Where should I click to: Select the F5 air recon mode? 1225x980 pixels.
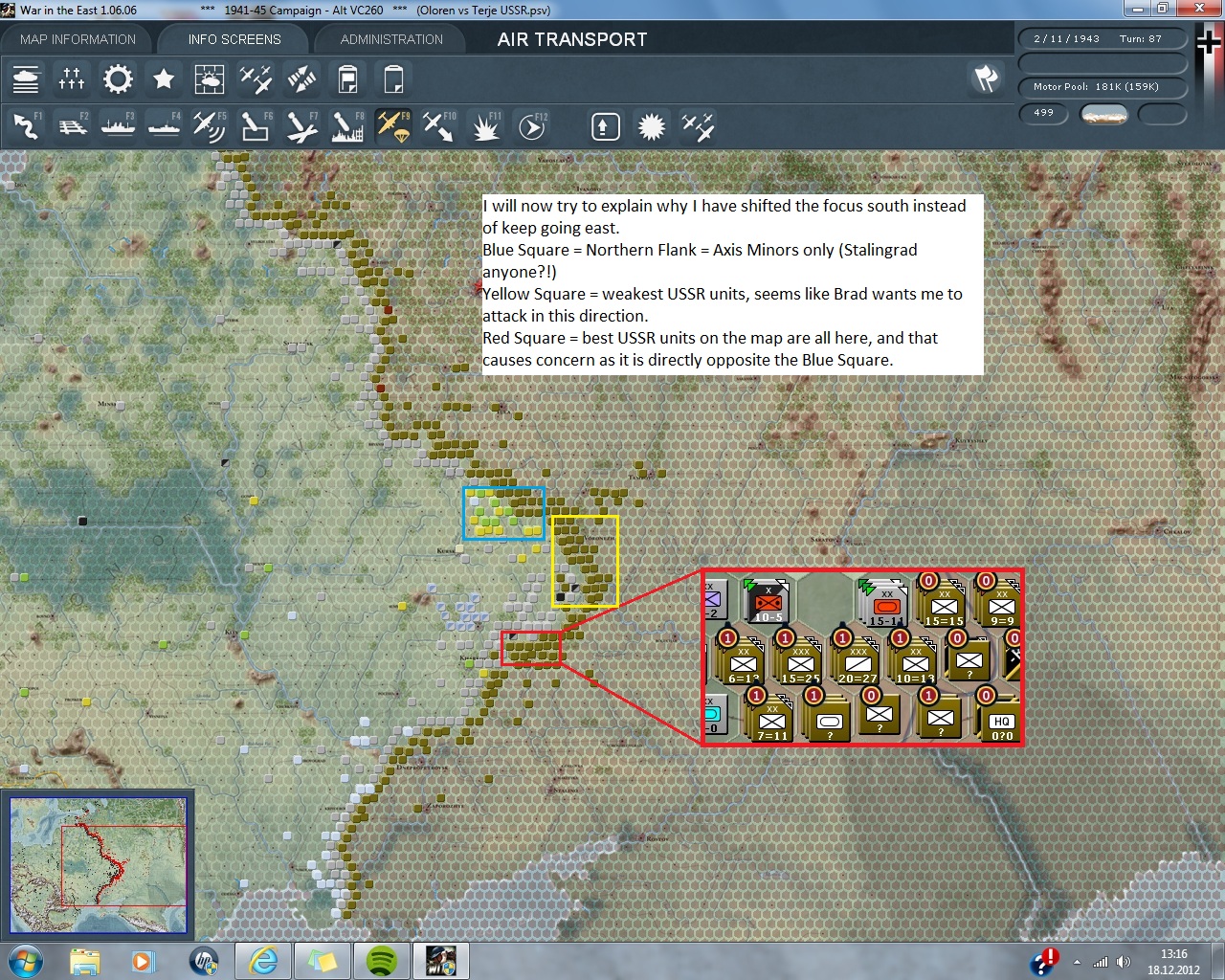click(210, 126)
